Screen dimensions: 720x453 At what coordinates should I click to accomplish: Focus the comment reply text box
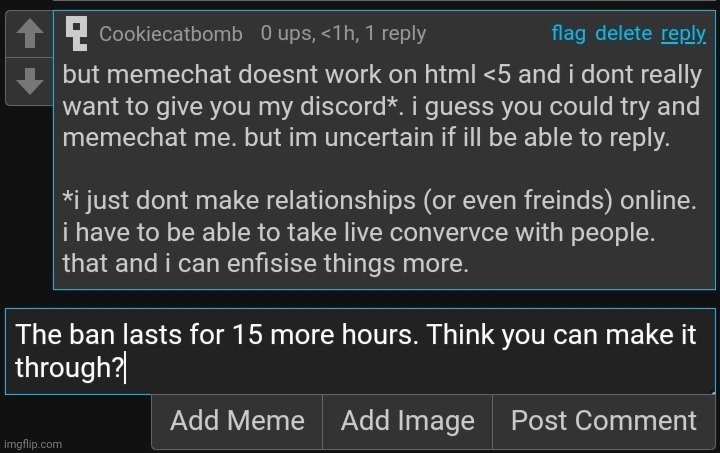point(360,350)
